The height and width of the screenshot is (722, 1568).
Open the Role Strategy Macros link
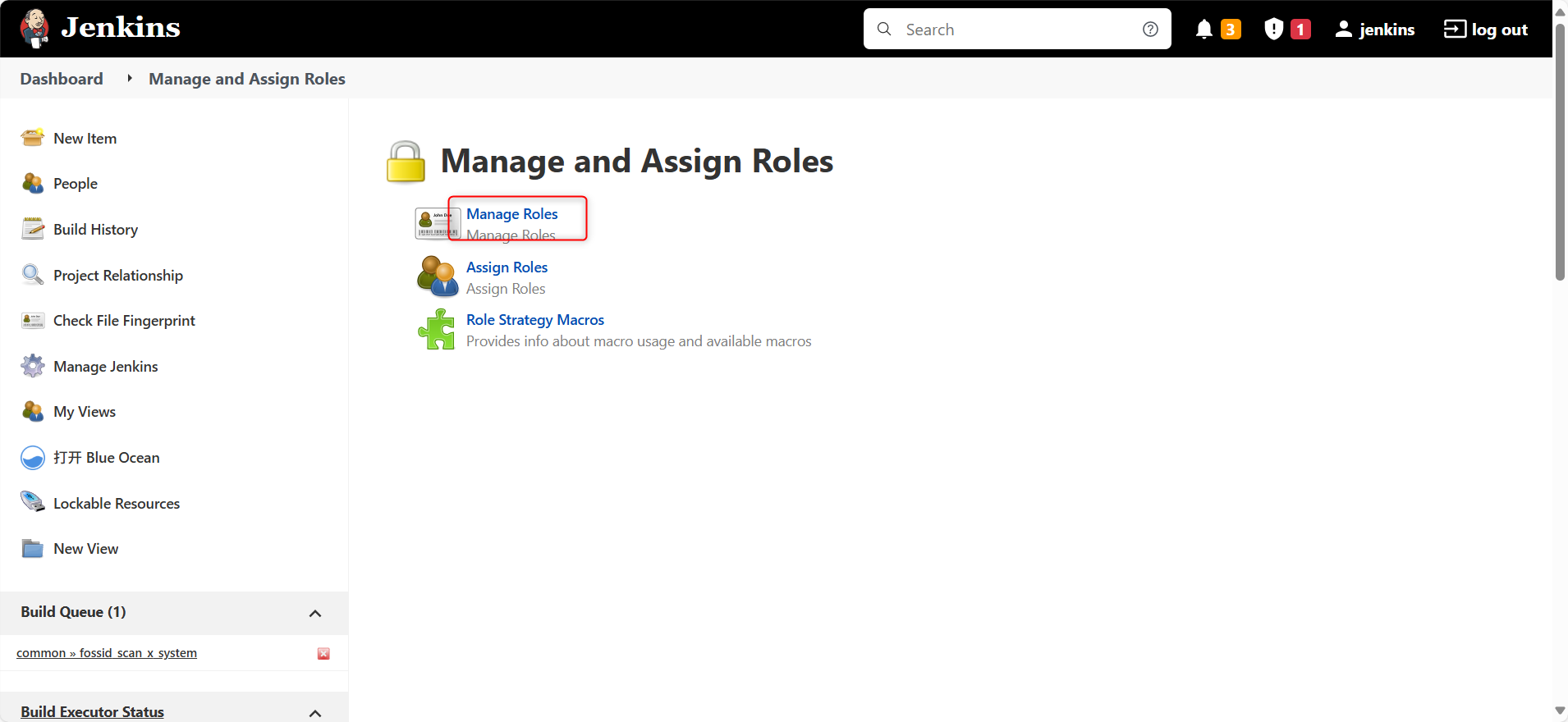(x=535, y=320)
